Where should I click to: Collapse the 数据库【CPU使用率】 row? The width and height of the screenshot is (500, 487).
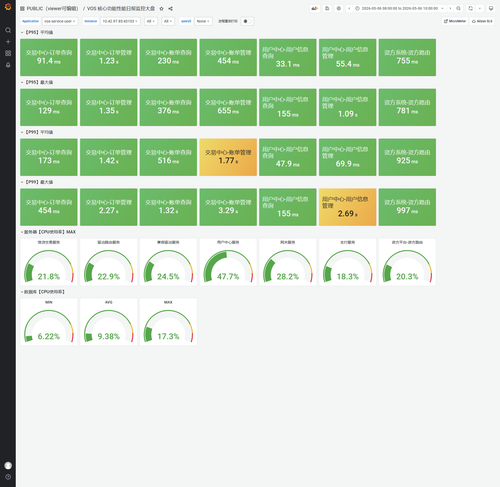tap(43, 292)
